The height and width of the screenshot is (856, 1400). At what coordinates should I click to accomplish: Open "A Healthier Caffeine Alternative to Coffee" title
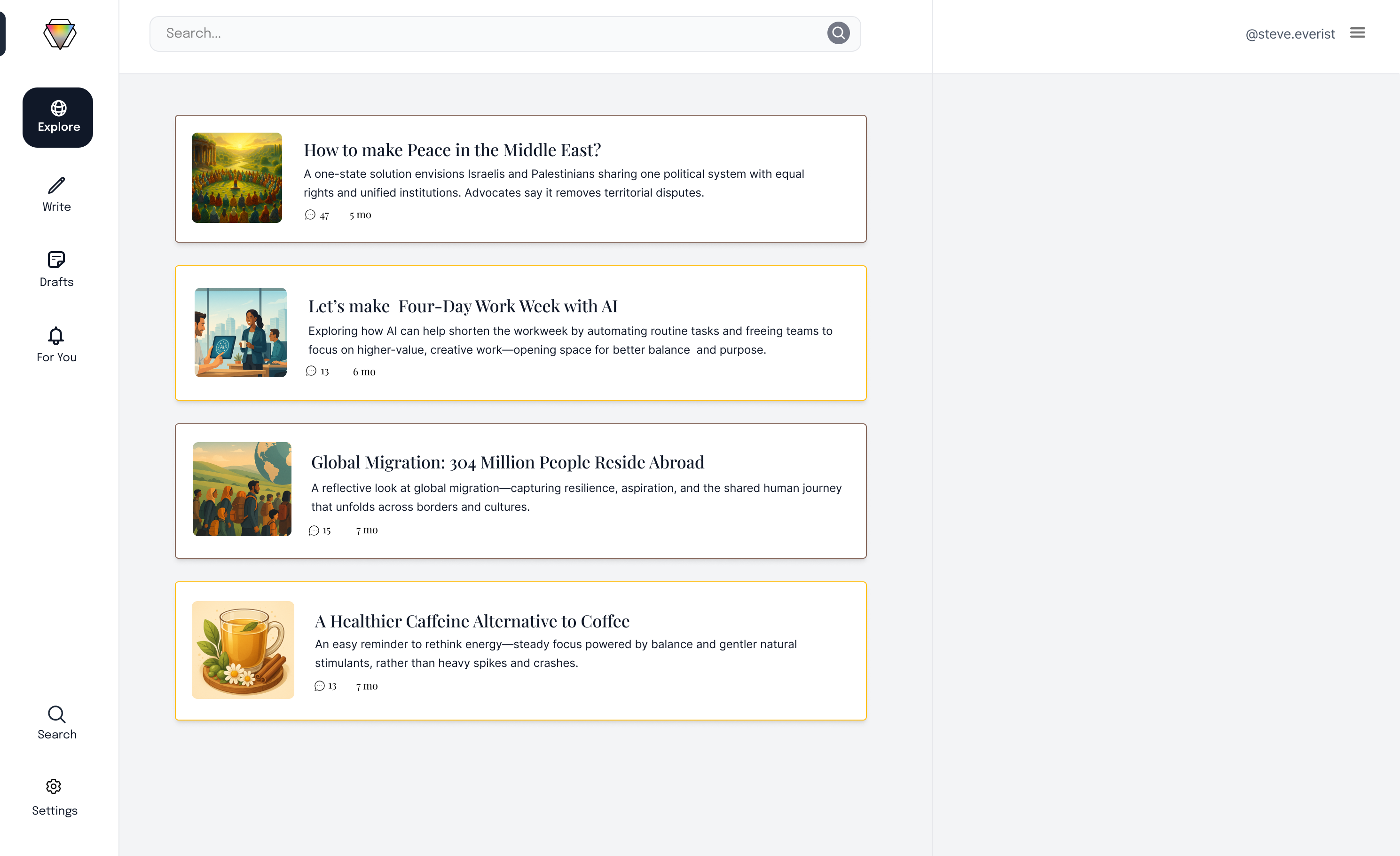click(x=472, y=621)
